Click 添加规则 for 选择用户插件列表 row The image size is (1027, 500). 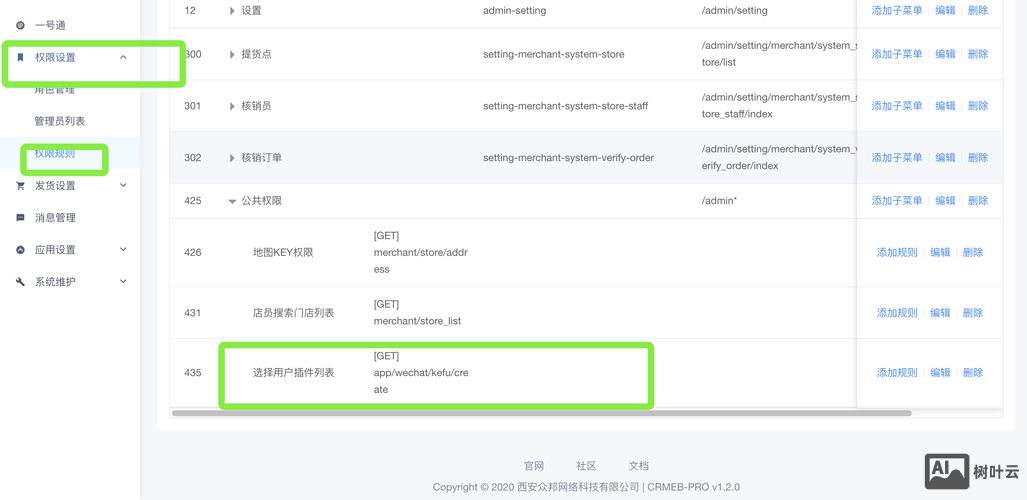[x=897, y=372]
